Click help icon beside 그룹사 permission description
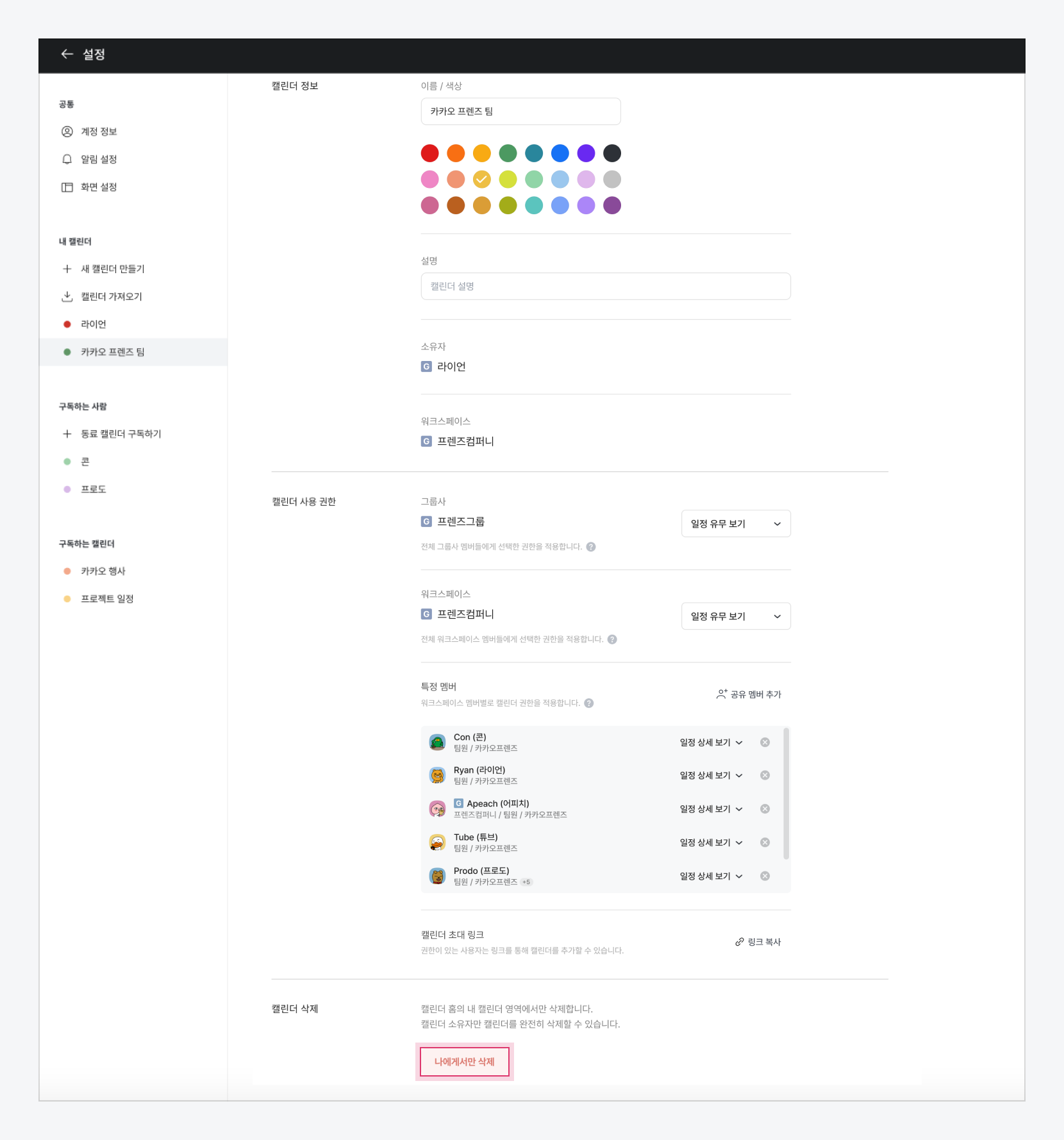The image size is (1064, 1140). 591,547
